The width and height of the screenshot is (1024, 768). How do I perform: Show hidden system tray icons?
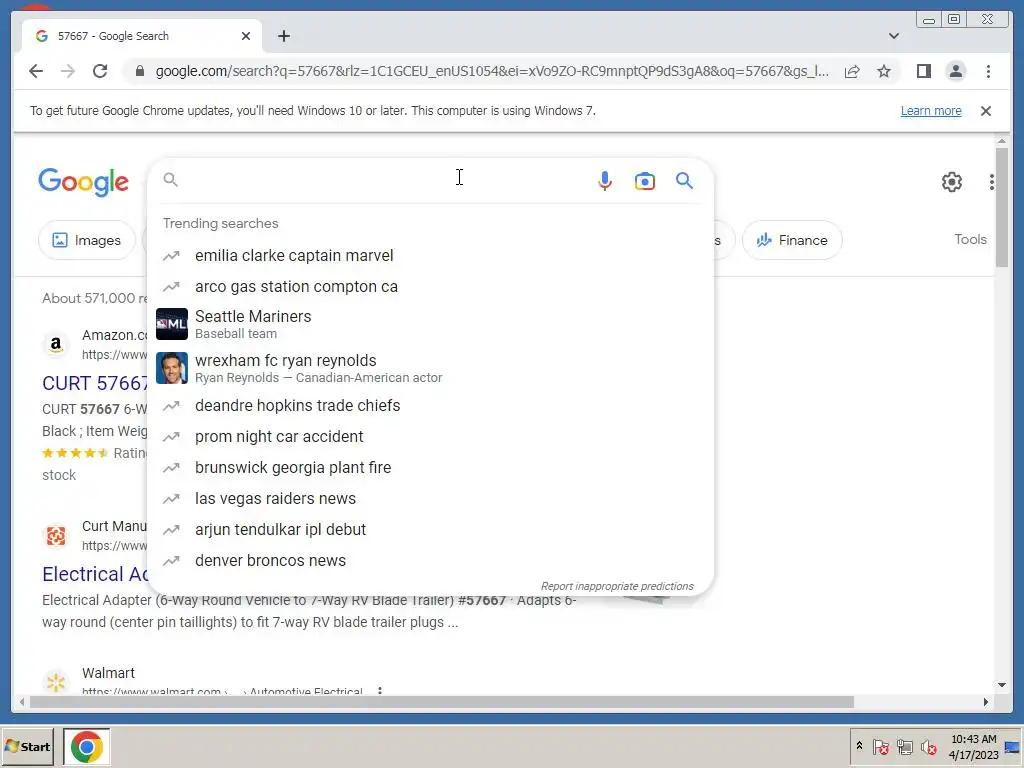pyautogui.click(x=859, y=746)
